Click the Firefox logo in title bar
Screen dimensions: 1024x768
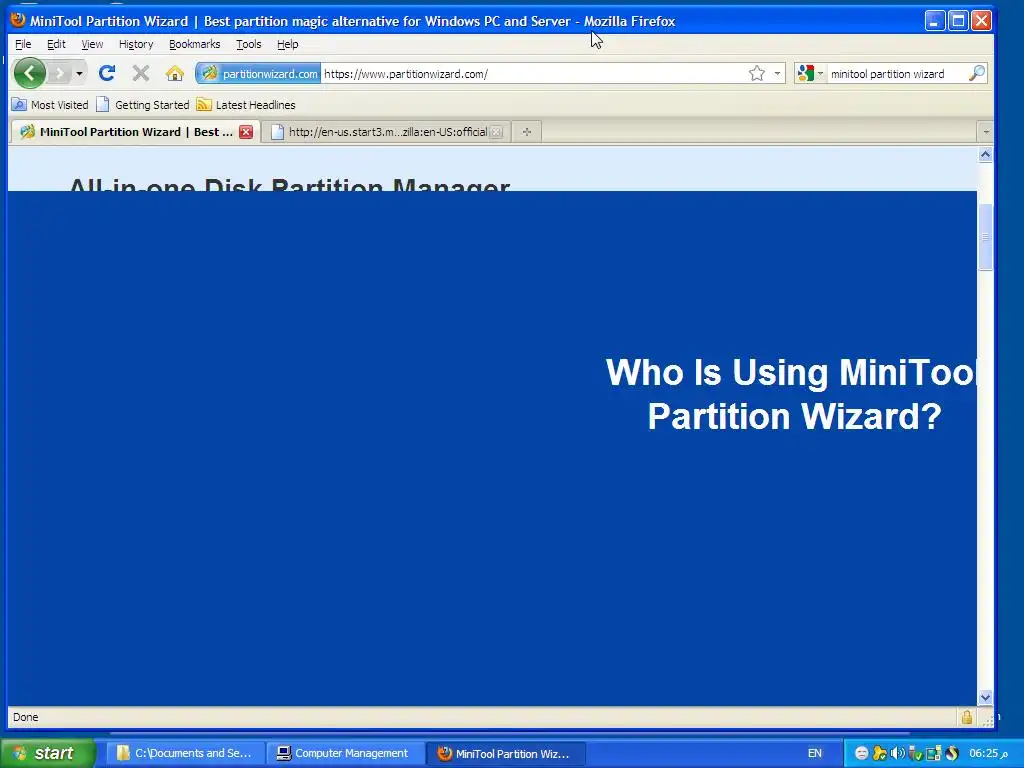(18, 20)
